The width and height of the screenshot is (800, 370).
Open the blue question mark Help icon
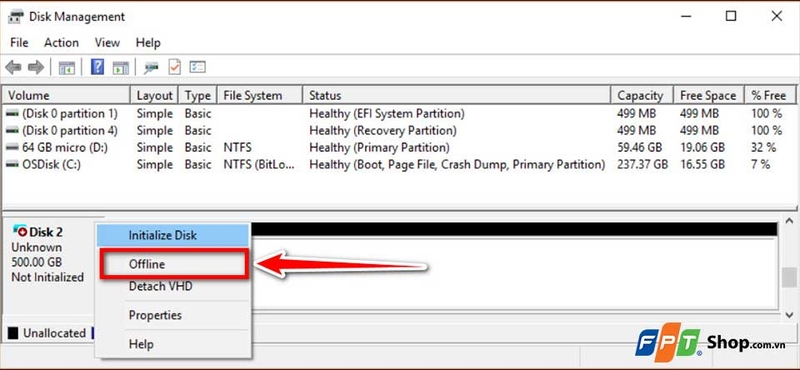click(x=97, y=67)
